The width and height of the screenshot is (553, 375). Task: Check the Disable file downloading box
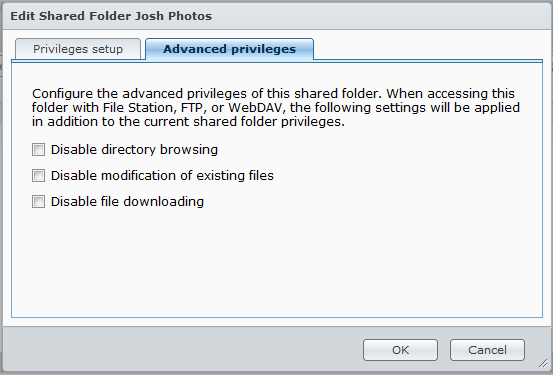click(x=38, y=202)
